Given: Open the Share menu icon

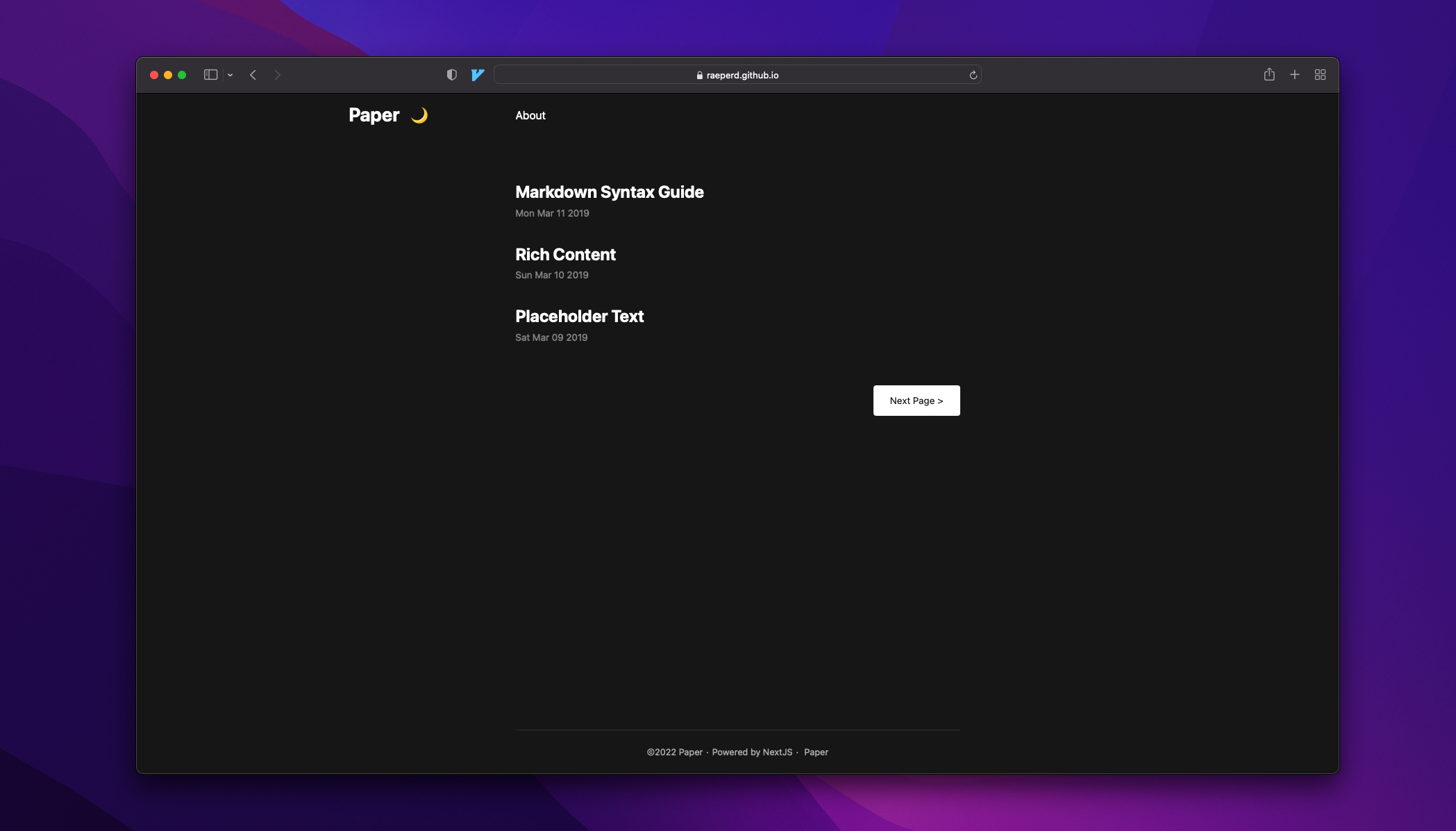Looking at the screenshot, I should (x=1269, y=74).
